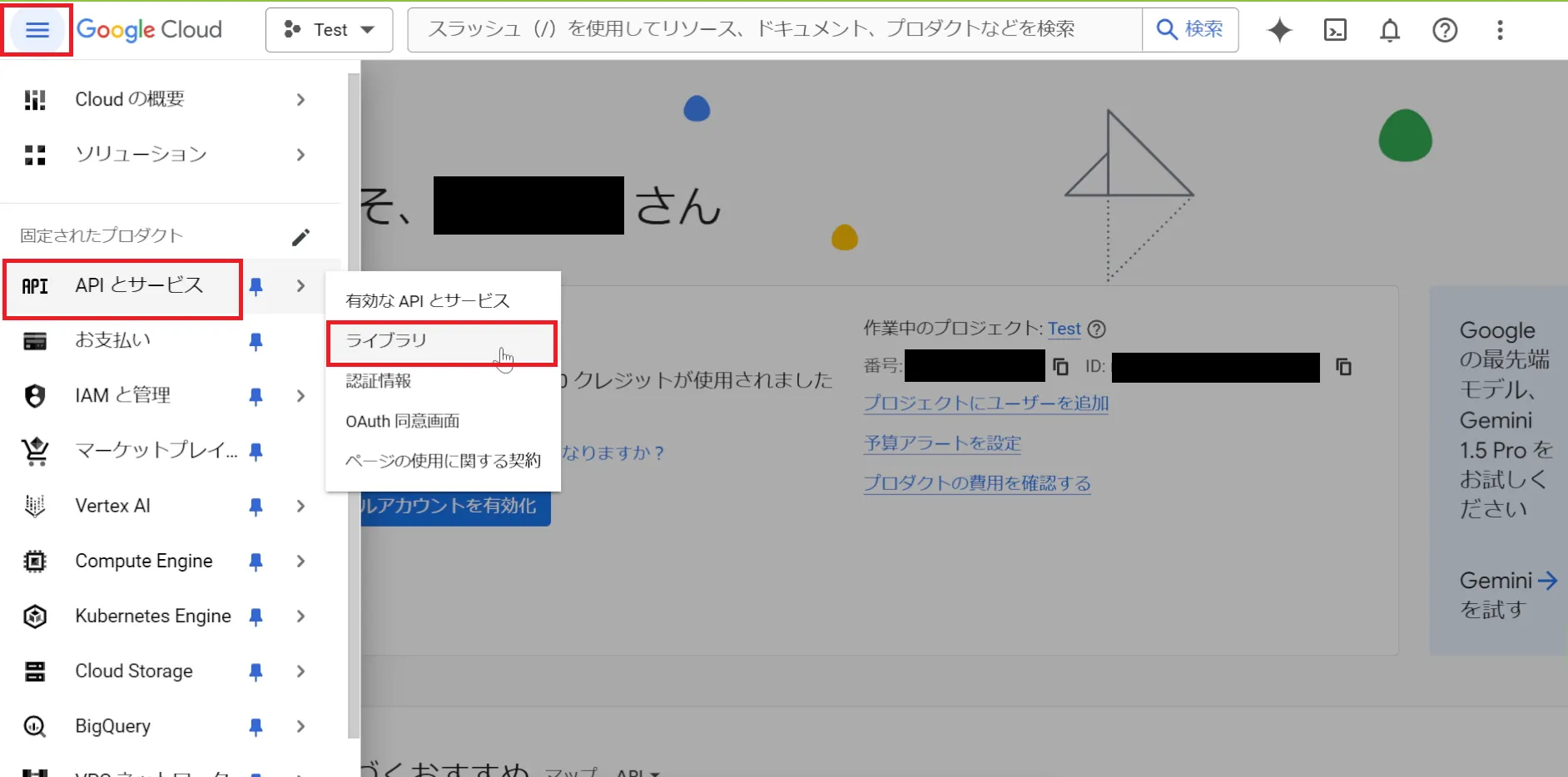This screenshot has height=777, width=1568.
Task: Select 有効な API とサービス menu item
Action: point(443,300)
